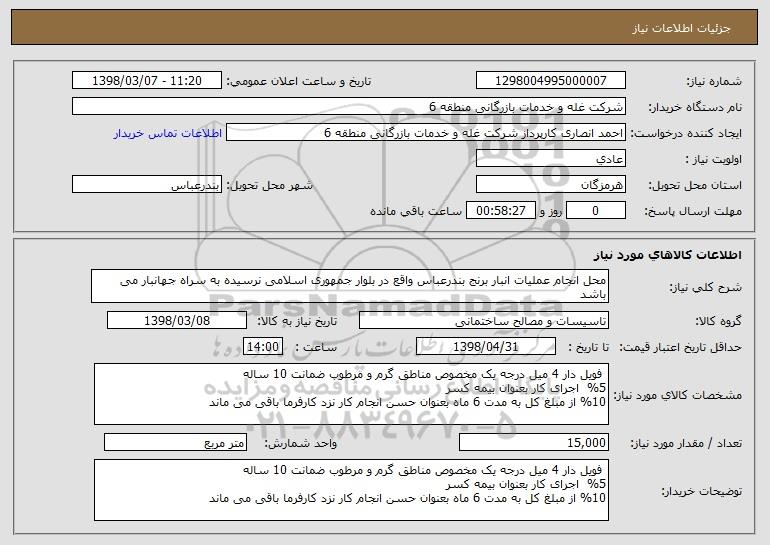Click the تاریخ نیاز به کالا label
770x545 pixels.
(x=297, y=322)
